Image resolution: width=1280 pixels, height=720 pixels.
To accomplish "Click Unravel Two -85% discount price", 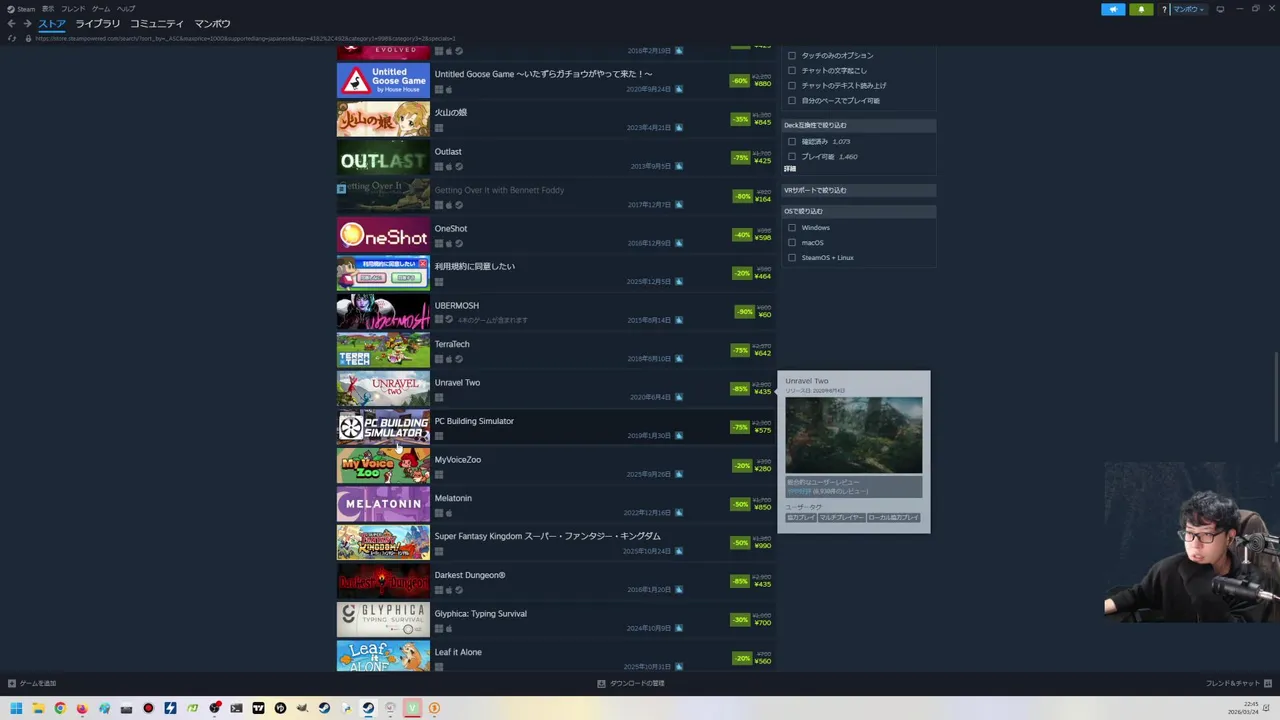I will pyautogui.click(x=751, y=388).
